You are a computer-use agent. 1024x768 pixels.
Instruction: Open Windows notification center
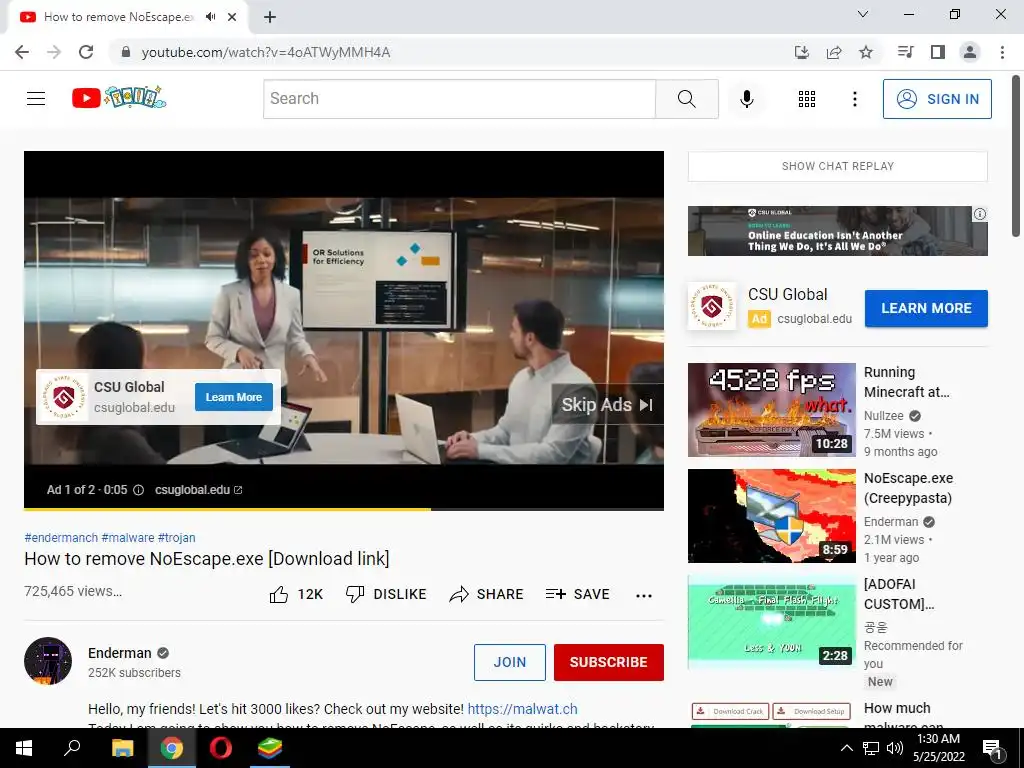pyautogui.click(x=992, y=748)
